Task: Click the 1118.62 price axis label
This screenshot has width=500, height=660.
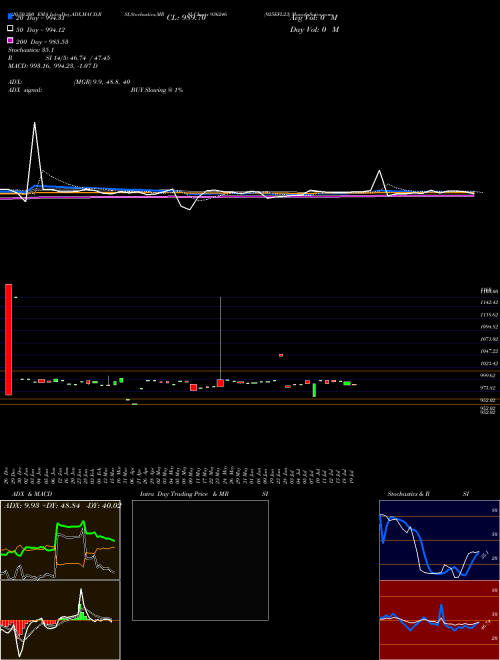Action: click(489, 314)
